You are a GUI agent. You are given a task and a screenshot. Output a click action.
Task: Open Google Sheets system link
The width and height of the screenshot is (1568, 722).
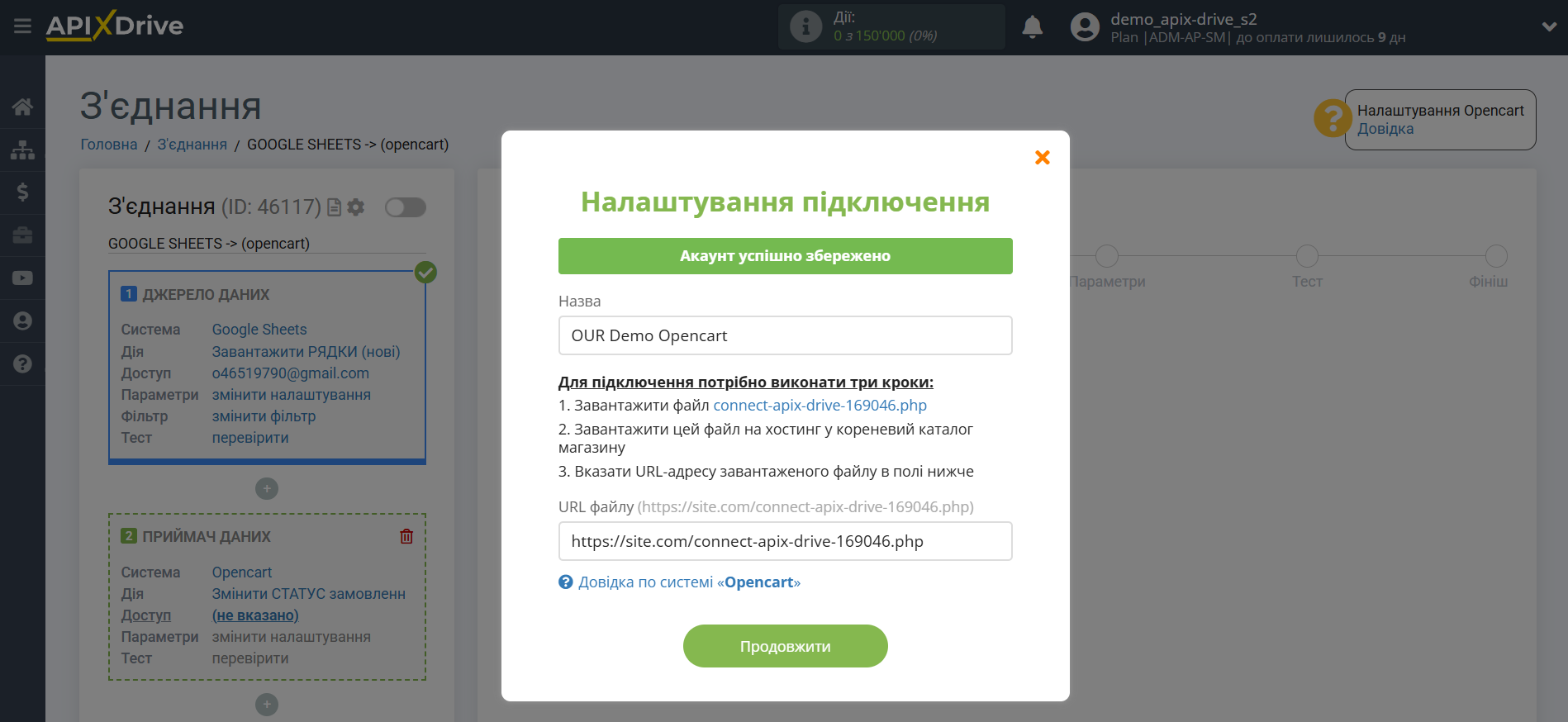coord(259,330)
